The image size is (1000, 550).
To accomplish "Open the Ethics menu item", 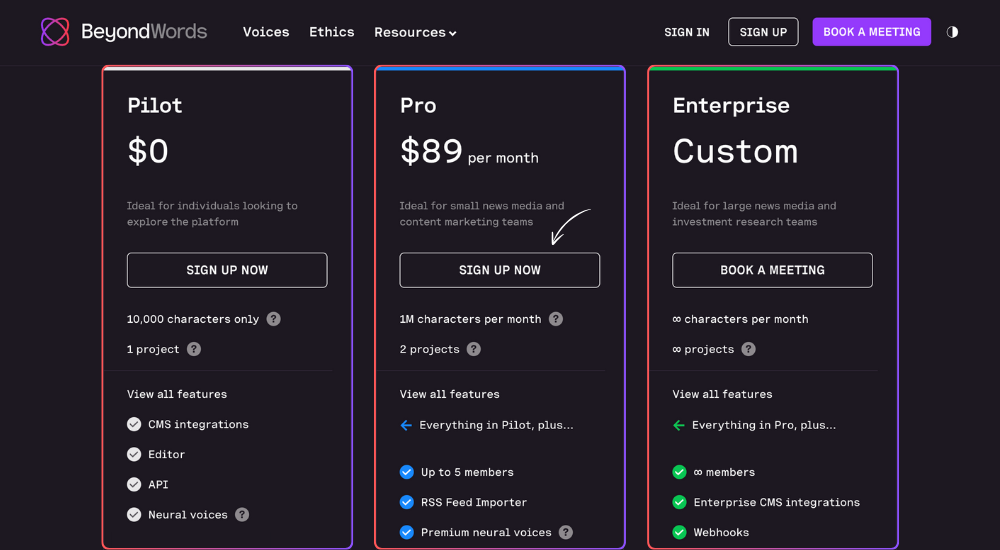I will pyautogui.click(x=332, y=32).
